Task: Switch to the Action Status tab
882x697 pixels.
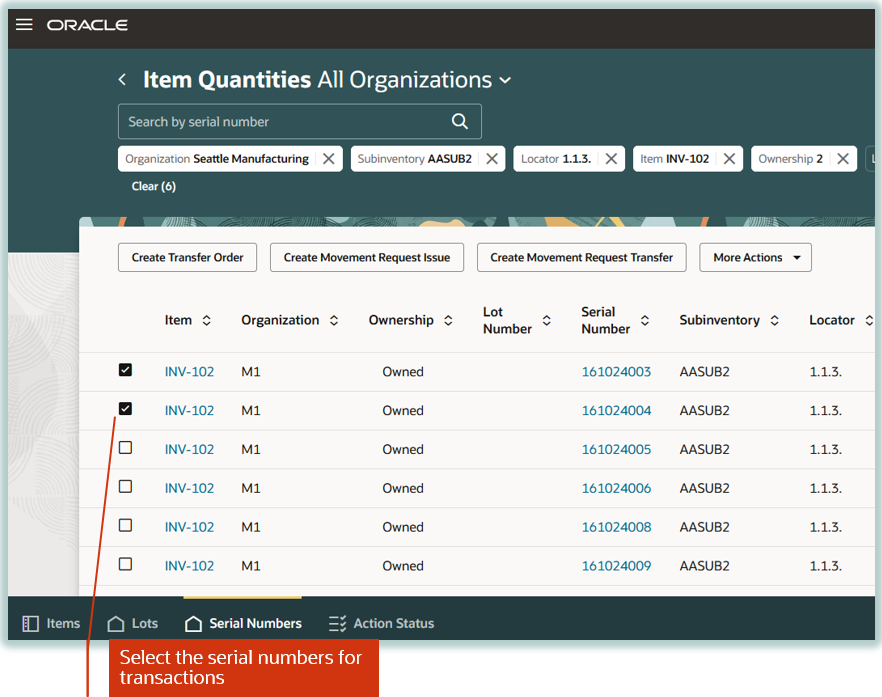Action: [381, 623]
